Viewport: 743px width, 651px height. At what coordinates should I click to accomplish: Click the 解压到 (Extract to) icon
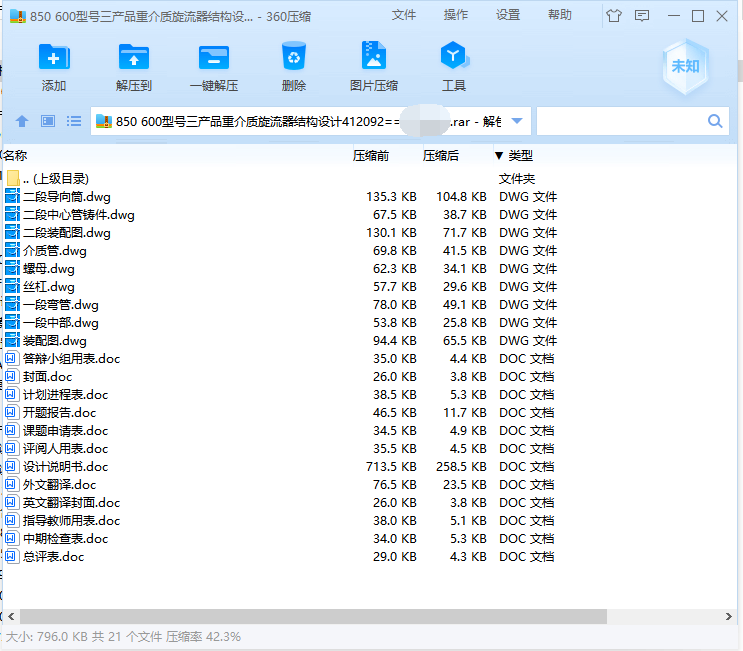point(134,57)
